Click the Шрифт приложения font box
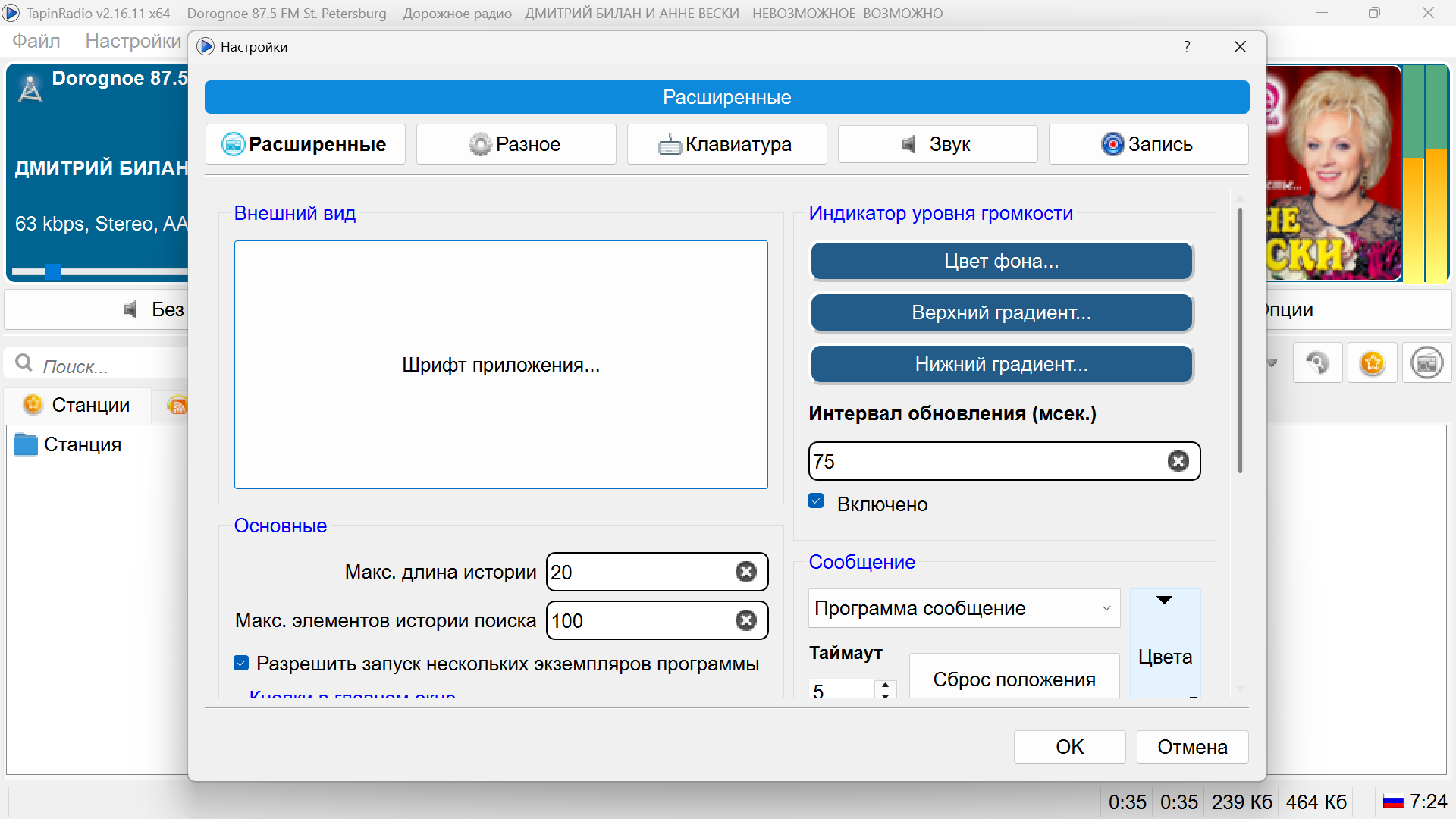Screen dimensions: 1456x819 click(500, 365)
